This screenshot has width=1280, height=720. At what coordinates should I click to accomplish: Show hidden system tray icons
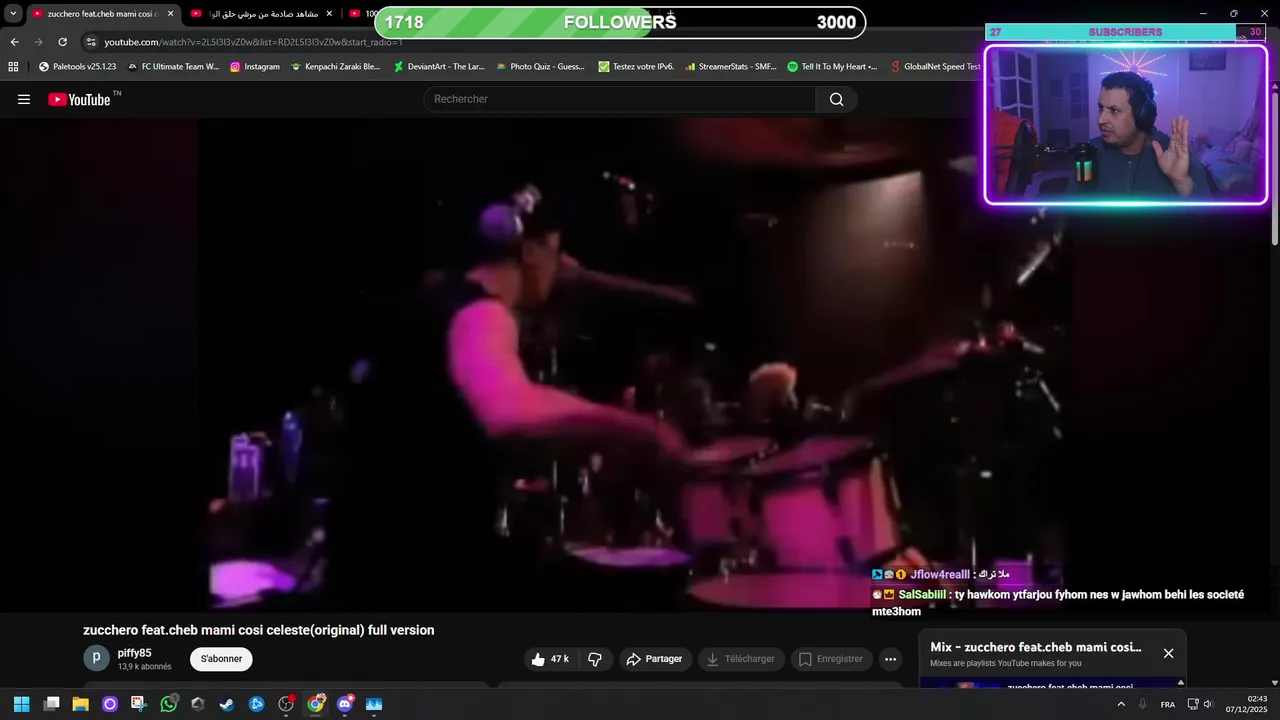click(x=1121, y=704)
